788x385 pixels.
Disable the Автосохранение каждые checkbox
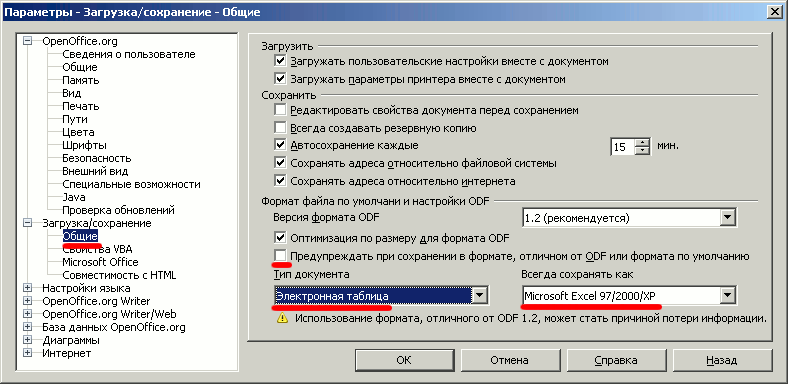click(x=280, y=145)
